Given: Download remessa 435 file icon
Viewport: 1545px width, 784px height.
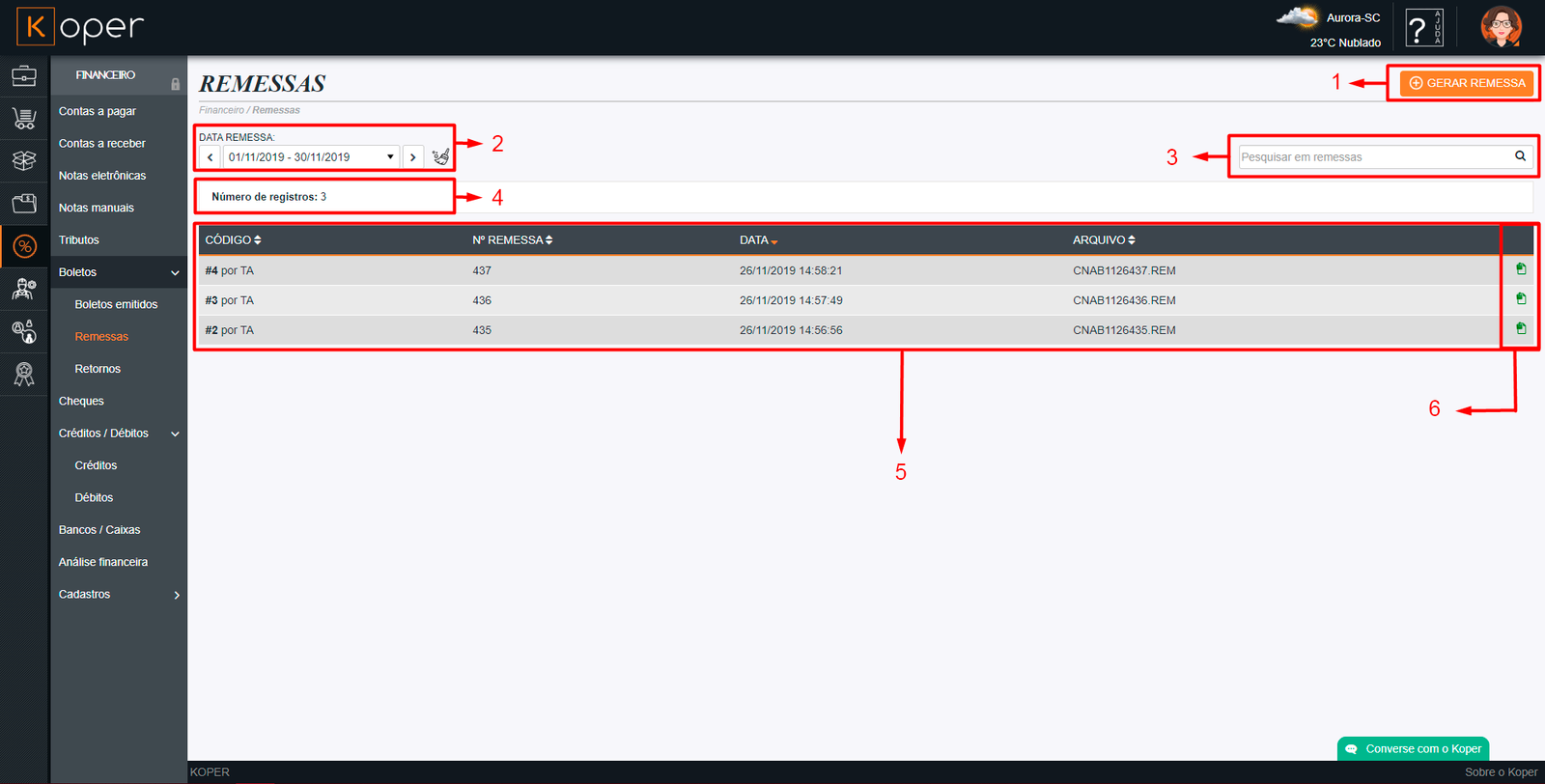Looking at the screenshot, I should point(1521,328).
